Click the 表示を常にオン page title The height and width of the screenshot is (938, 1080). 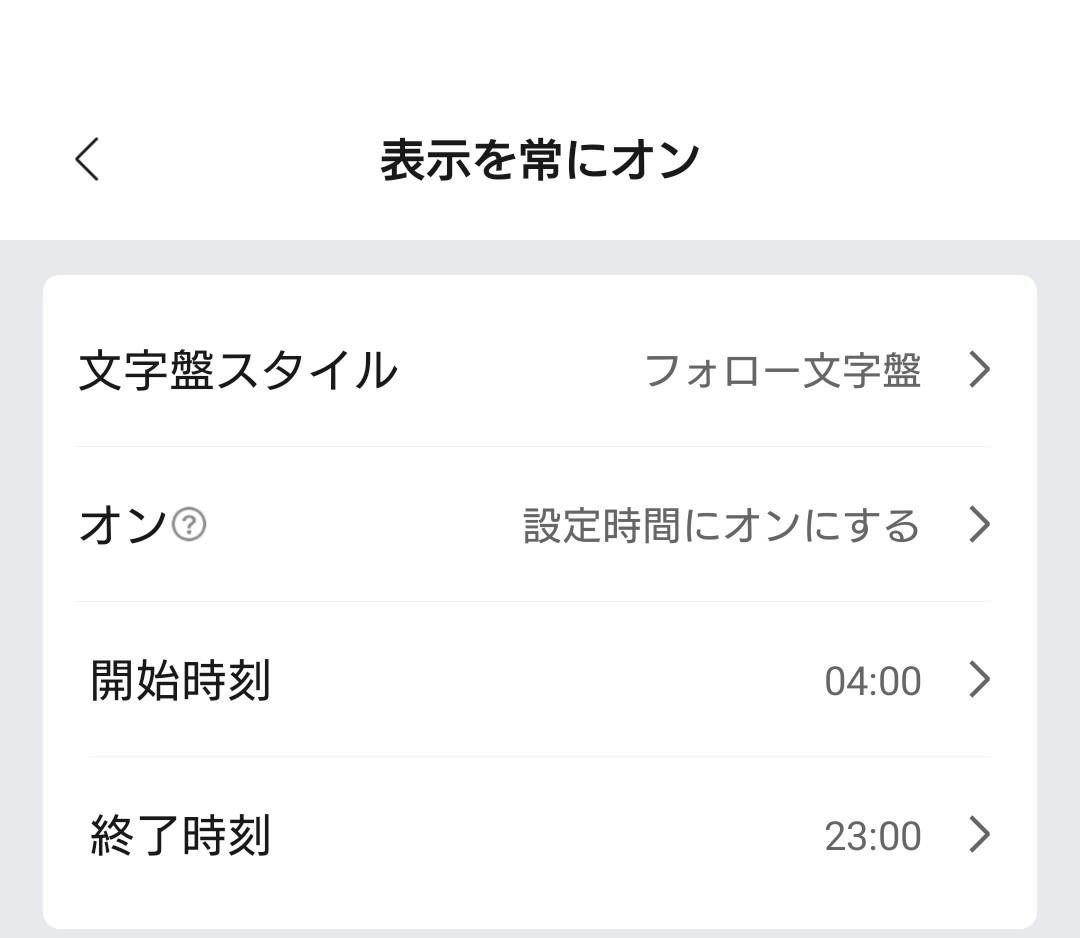point(540,160)
